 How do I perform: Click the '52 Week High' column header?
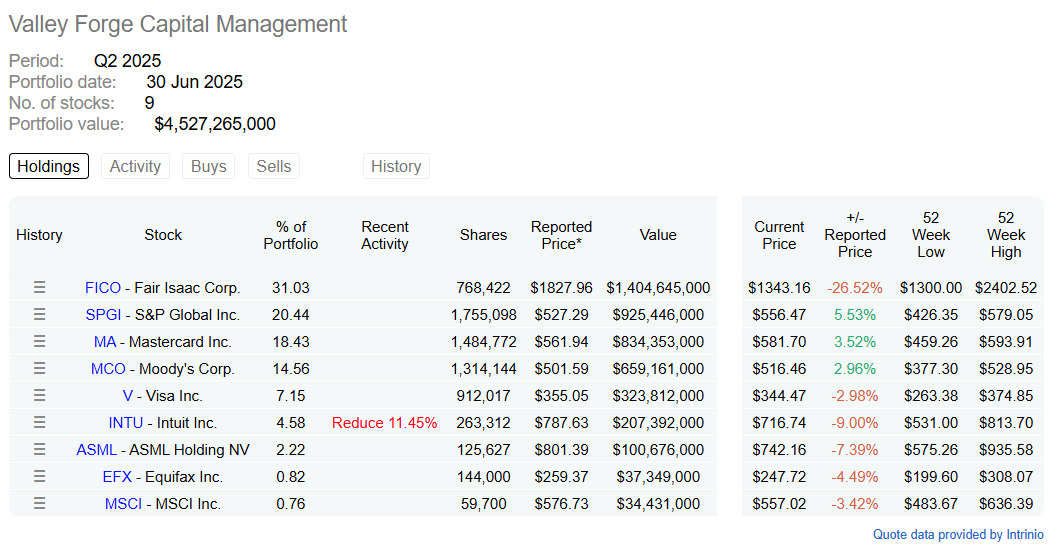click(1006, 235)
